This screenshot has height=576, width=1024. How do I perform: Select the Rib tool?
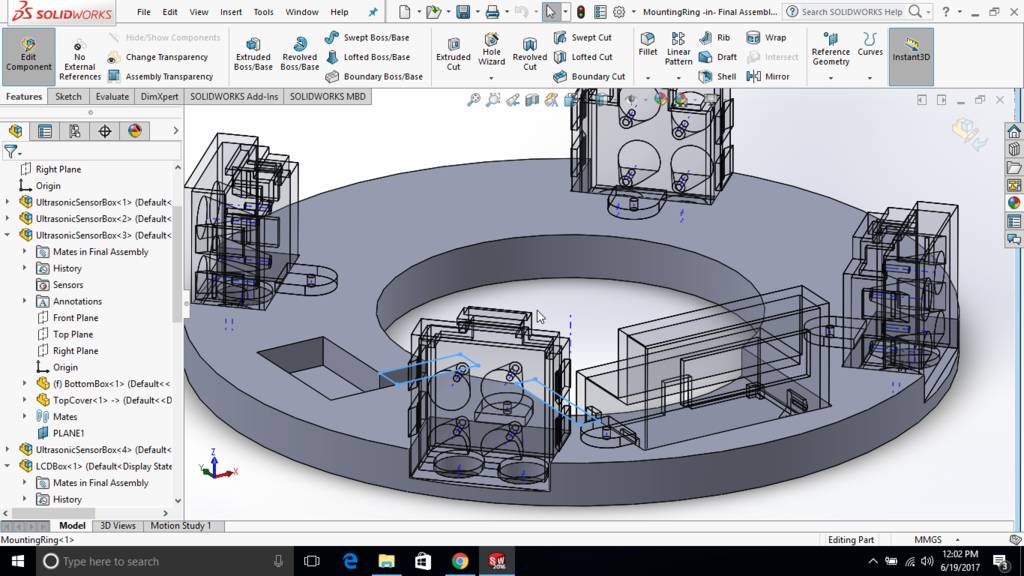tap(715, 38)
